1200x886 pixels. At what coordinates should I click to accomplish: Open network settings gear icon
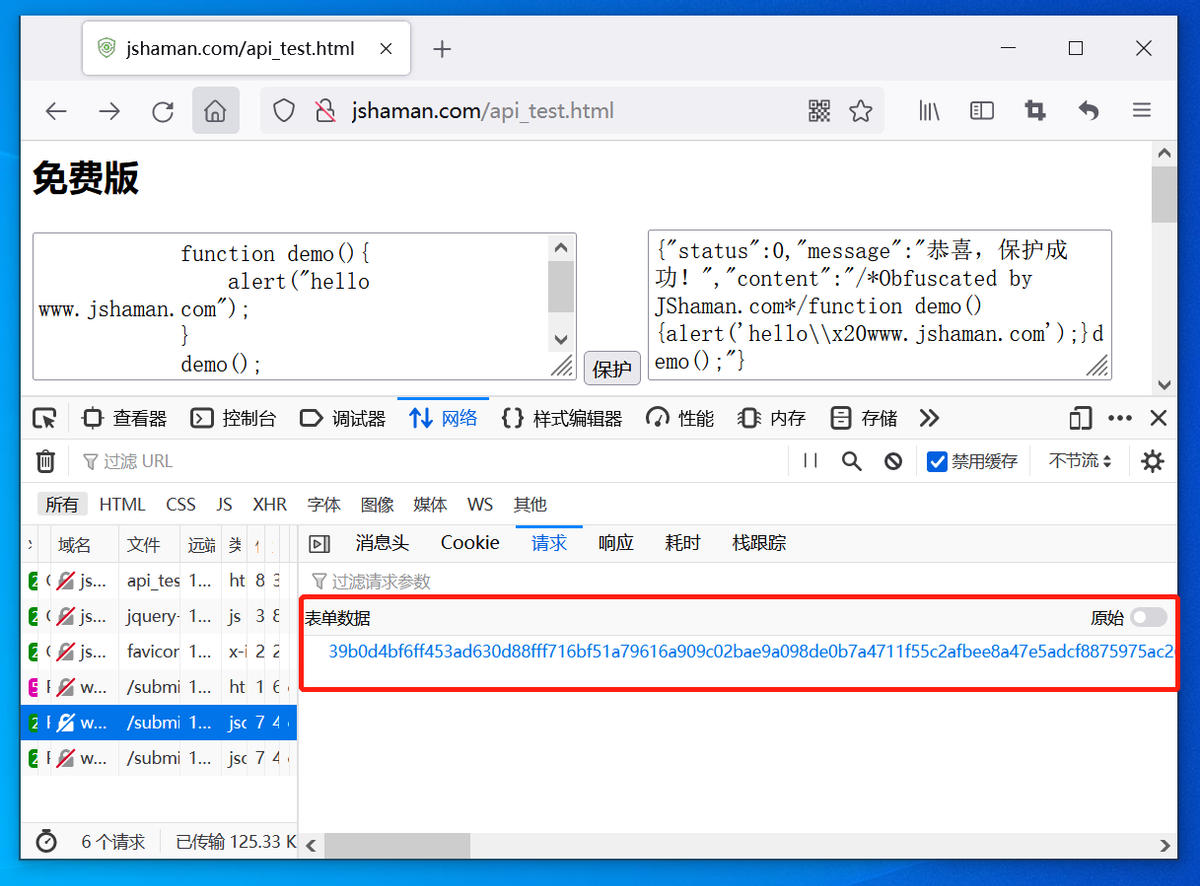pos(1153,461)
